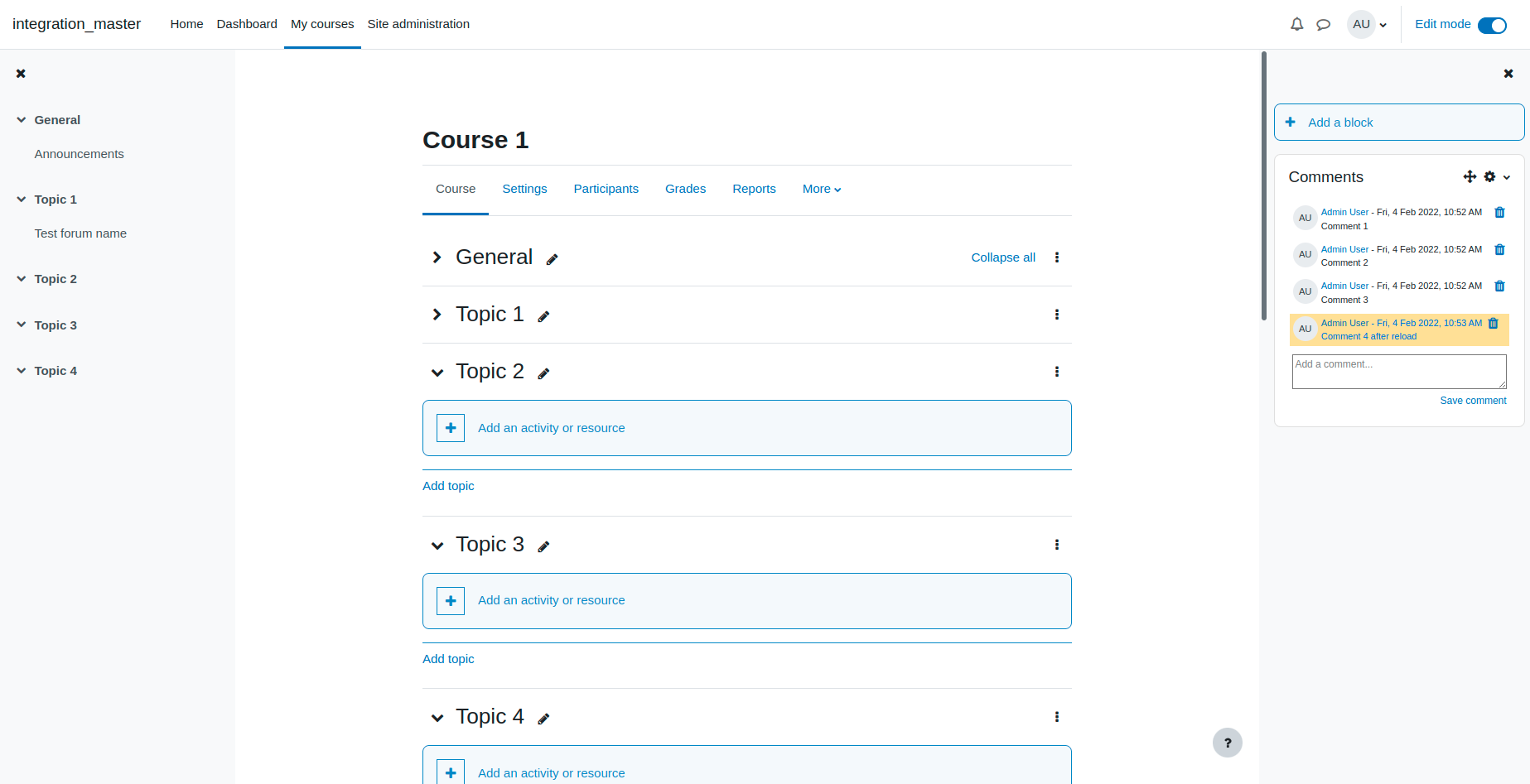Open the More dropdown in course navigation
This screenshot has height=784, width=1530.
coord(822,189)
